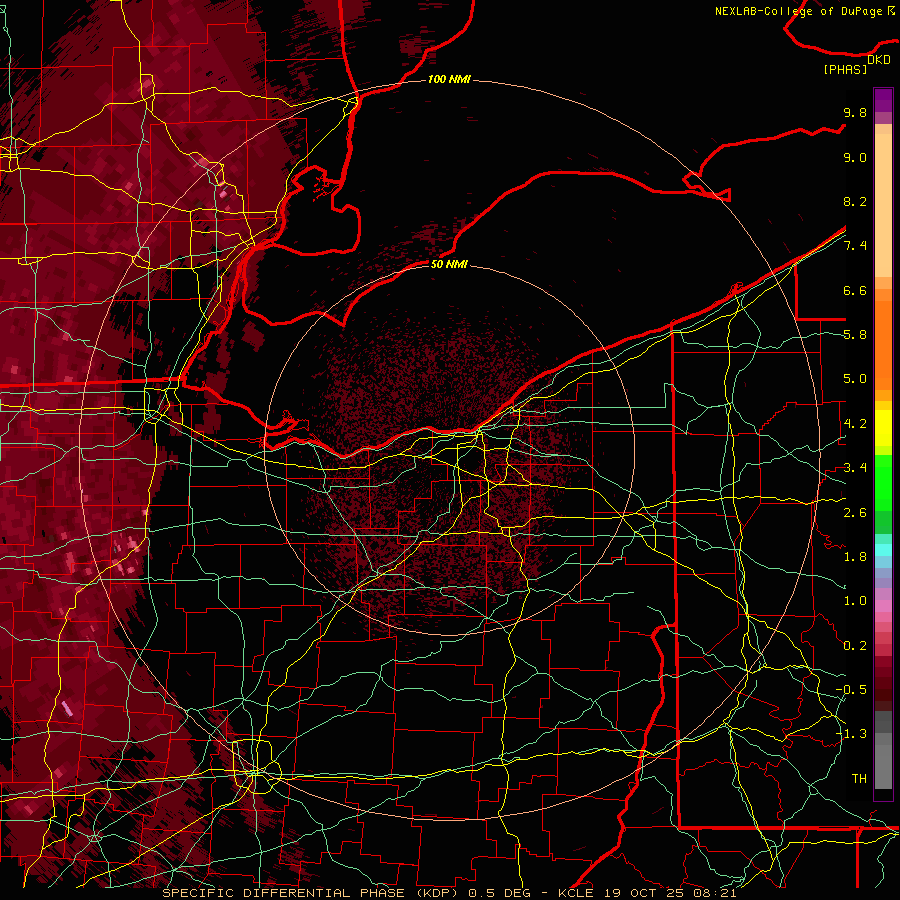Click the 3.4 value on the scale
Screen dimensions: 900x900
click(855, 468)
